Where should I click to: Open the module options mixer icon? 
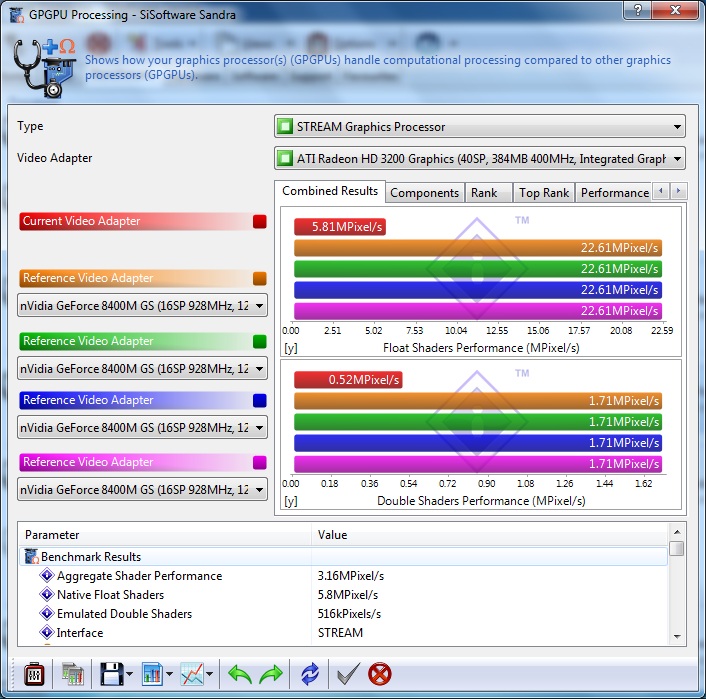coord(34,674)
